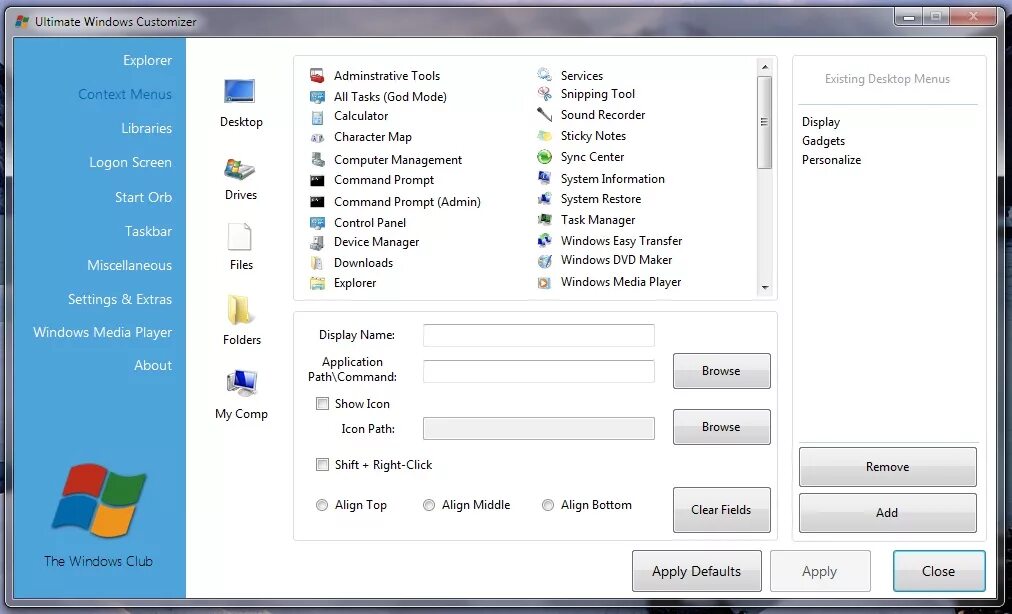1012x614 pixels.
Task: Click the Sticky Notes icon
Action: pos(545,136)
